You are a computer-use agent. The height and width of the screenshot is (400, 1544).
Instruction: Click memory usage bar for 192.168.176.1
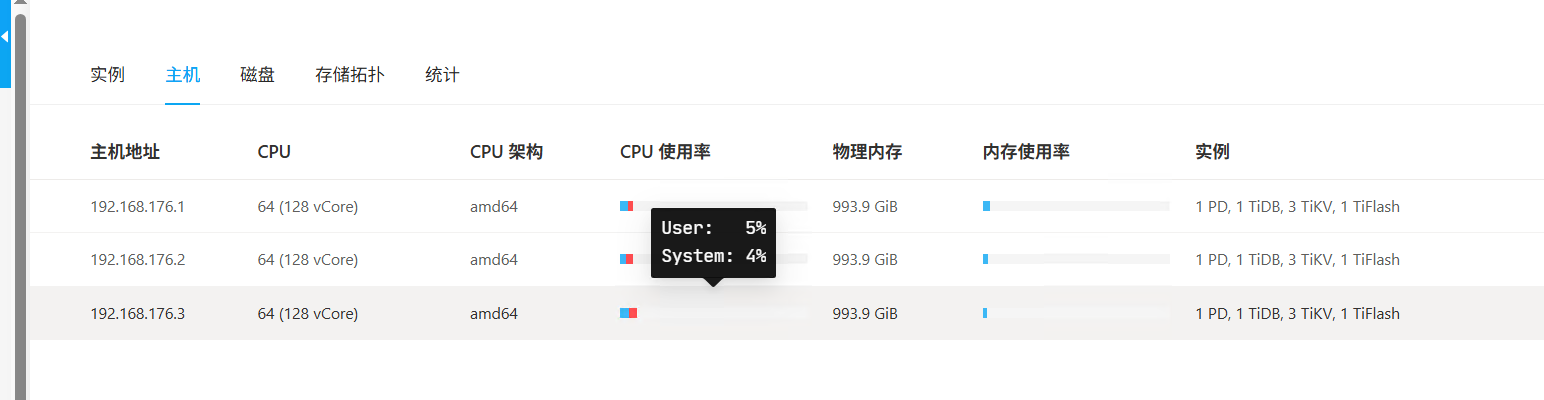(x=1076, y=206)
